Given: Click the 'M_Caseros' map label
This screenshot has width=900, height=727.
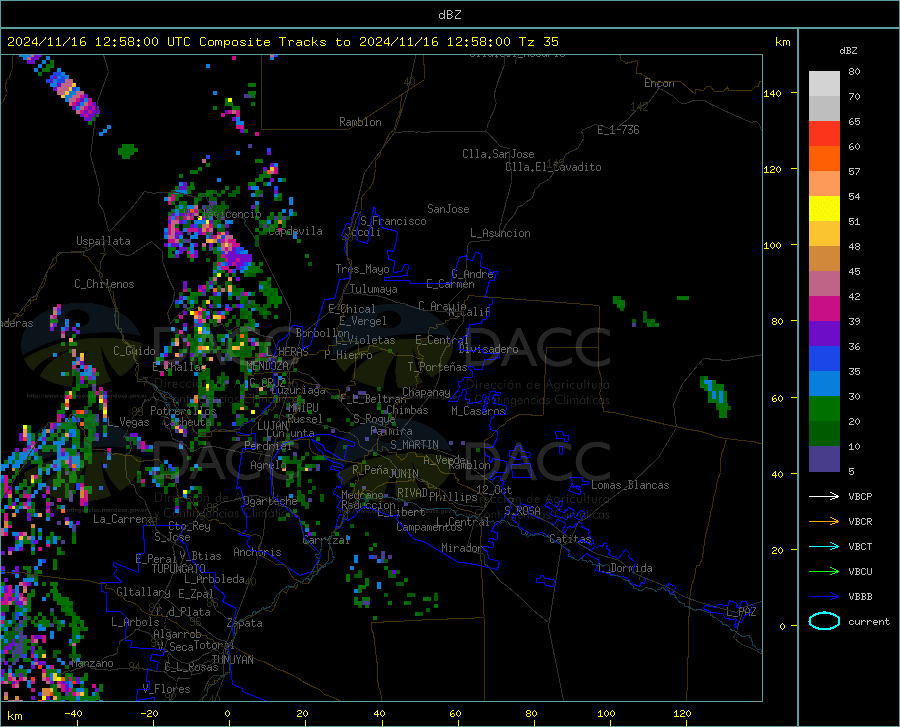Looking at the screenshot, I should (478, 411).
